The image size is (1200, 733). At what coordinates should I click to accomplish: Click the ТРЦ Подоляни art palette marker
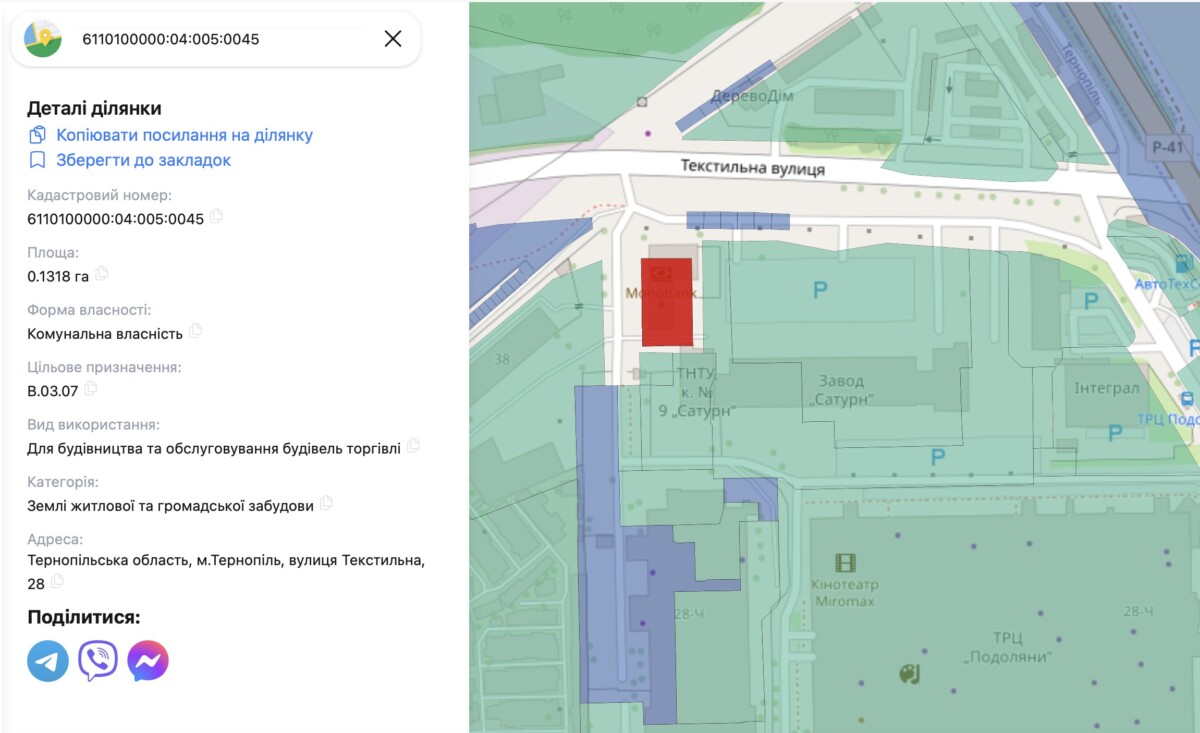click(x=909, y=674)
